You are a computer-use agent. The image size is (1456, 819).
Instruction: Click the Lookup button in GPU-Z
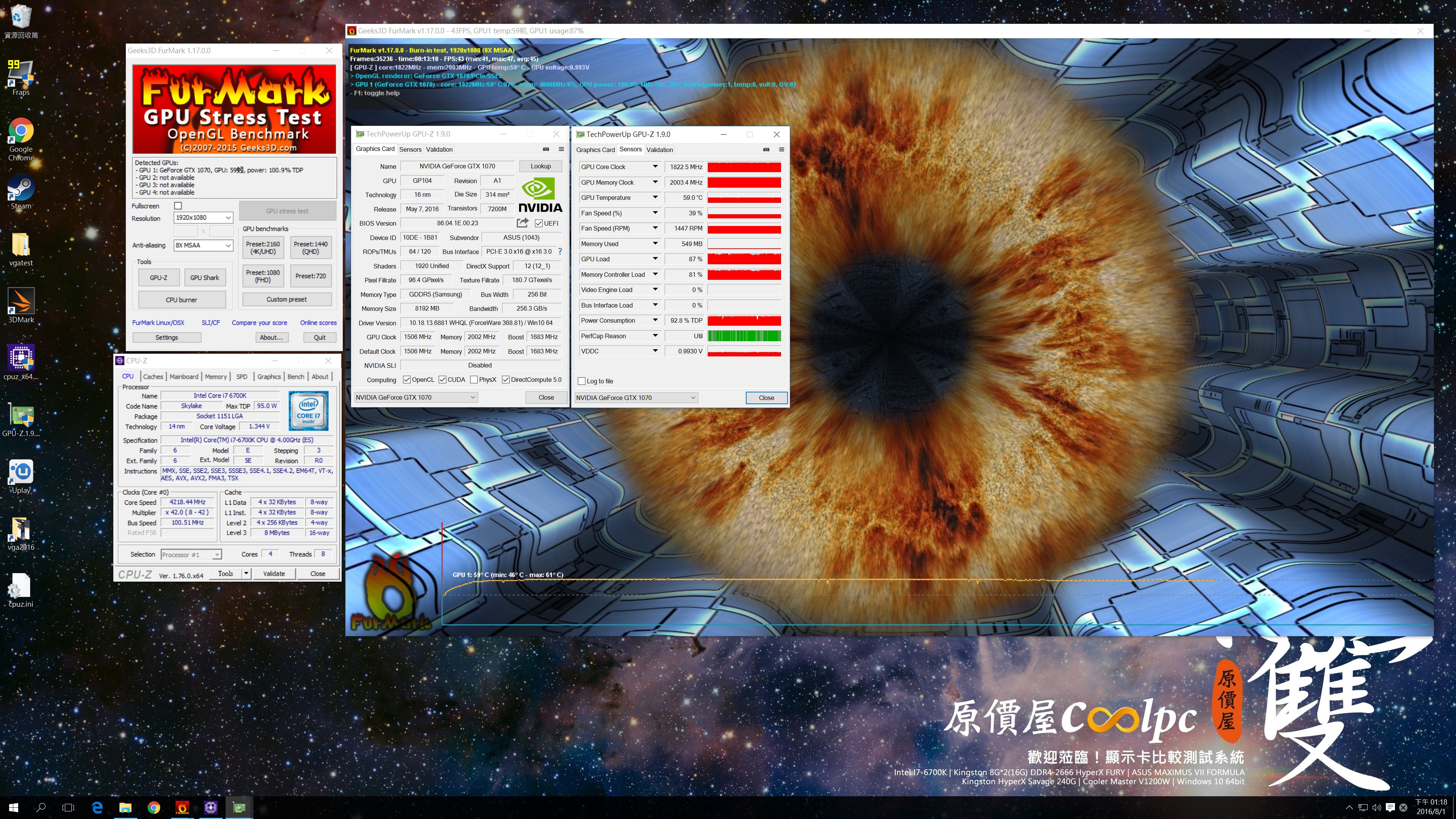[x=540, y=166]
